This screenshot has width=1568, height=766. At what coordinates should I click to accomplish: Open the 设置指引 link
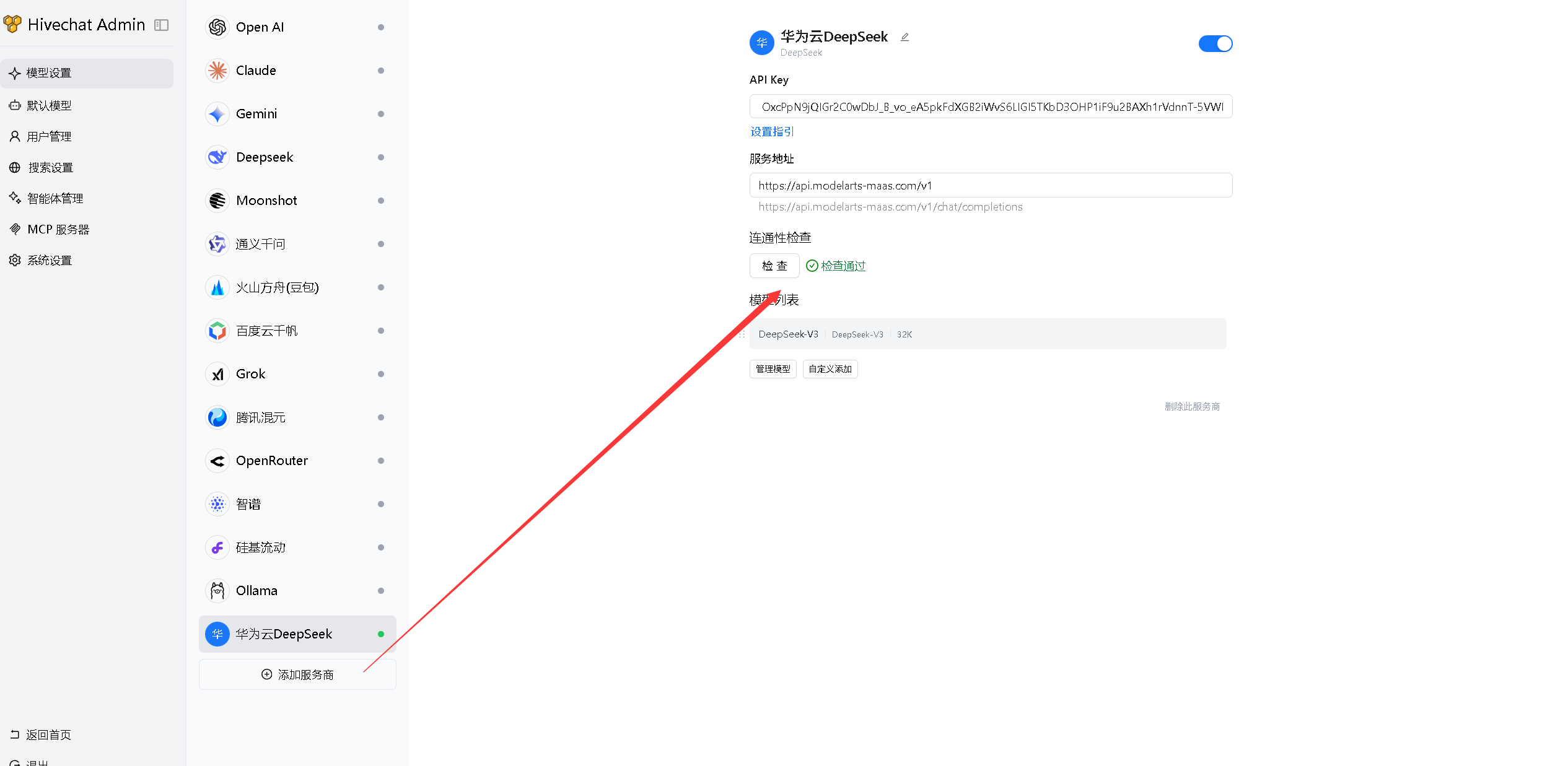pos(772,131)
